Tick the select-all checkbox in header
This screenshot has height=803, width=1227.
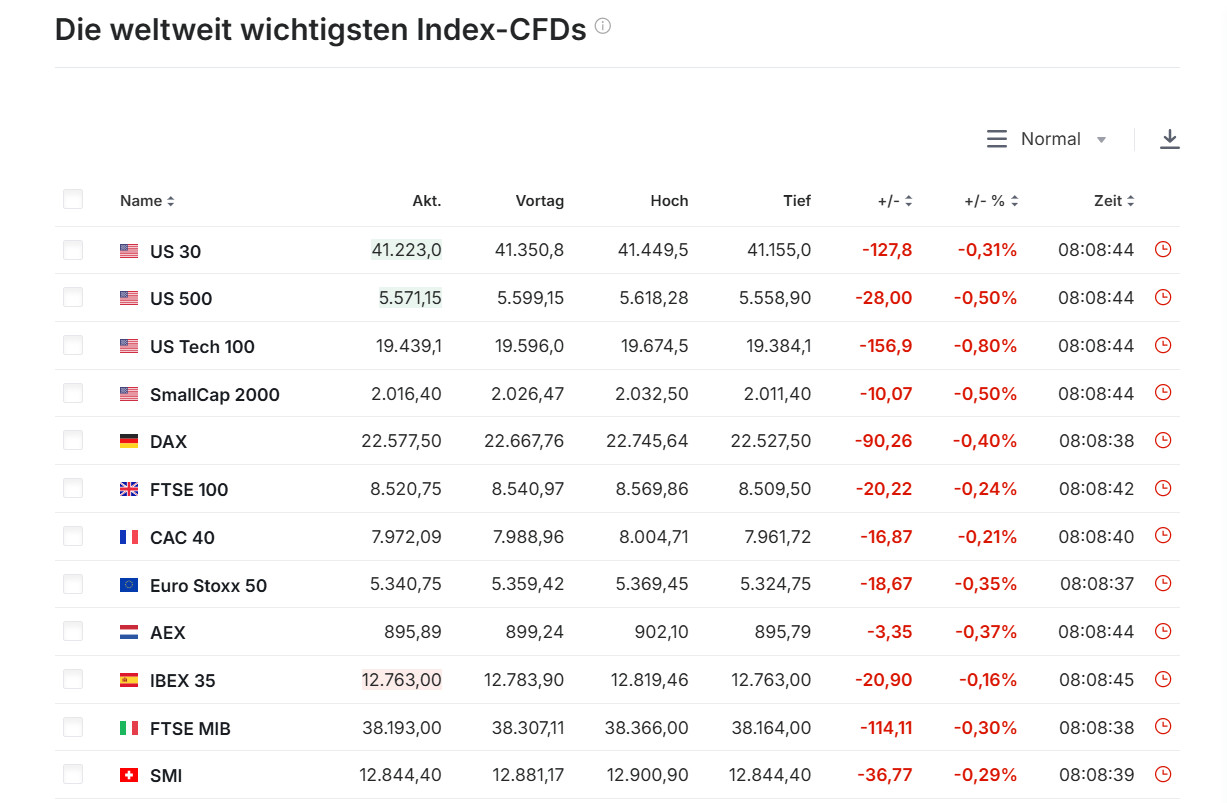(73, 199)
